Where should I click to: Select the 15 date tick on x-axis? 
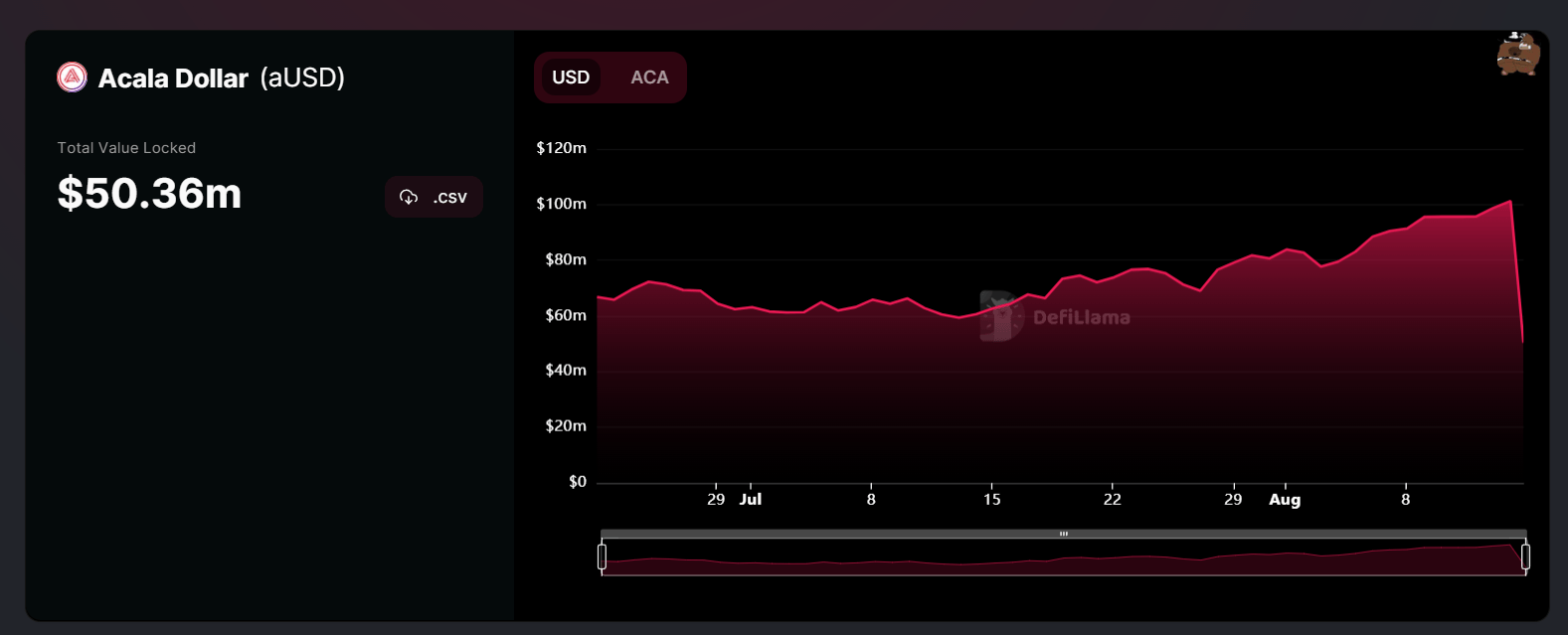click(991, 500)
